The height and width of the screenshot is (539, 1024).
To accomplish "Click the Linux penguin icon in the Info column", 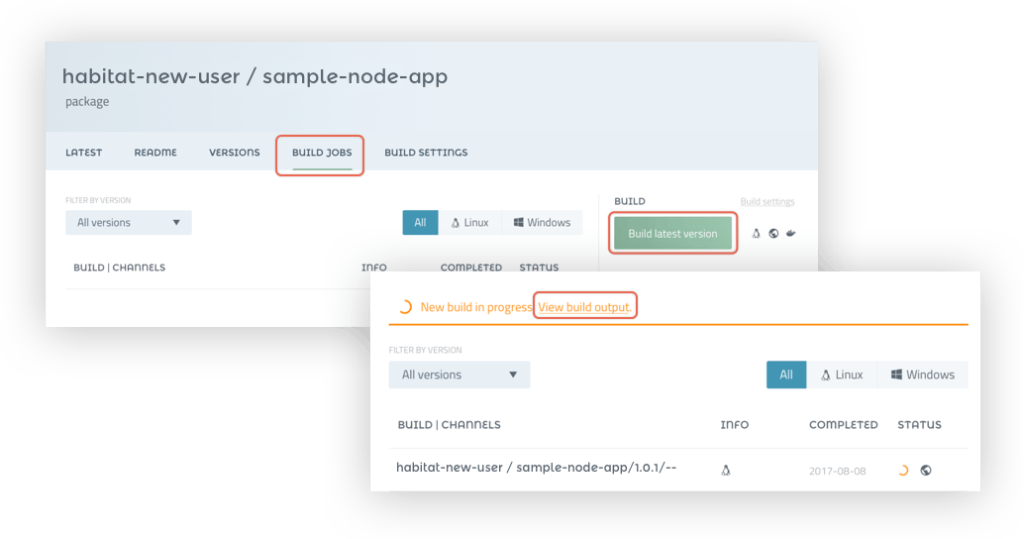I will pos(726,470).
